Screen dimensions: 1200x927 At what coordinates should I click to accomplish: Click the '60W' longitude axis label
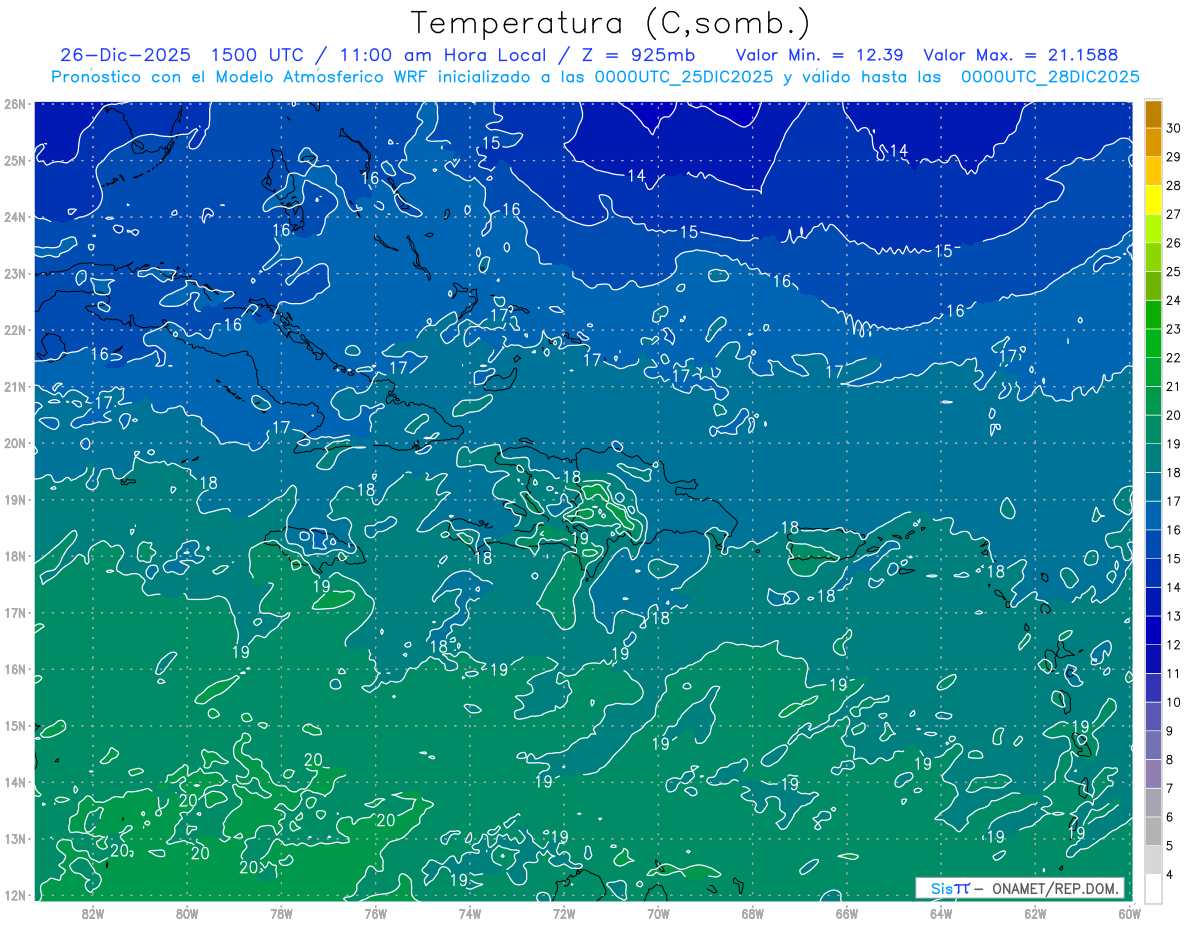(x=1129, y=912)
